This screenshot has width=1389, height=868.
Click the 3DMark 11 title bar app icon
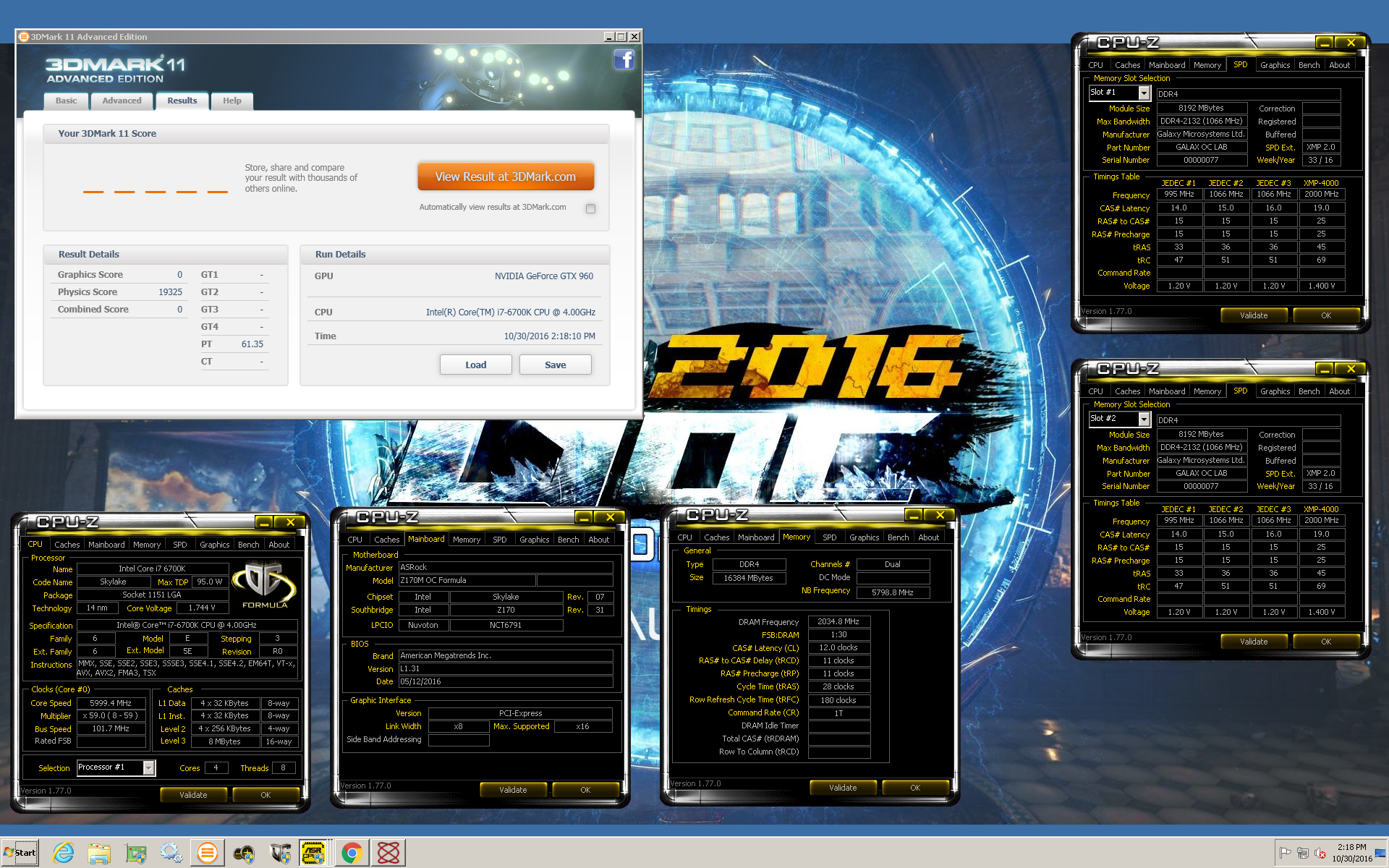pos(23,37)
